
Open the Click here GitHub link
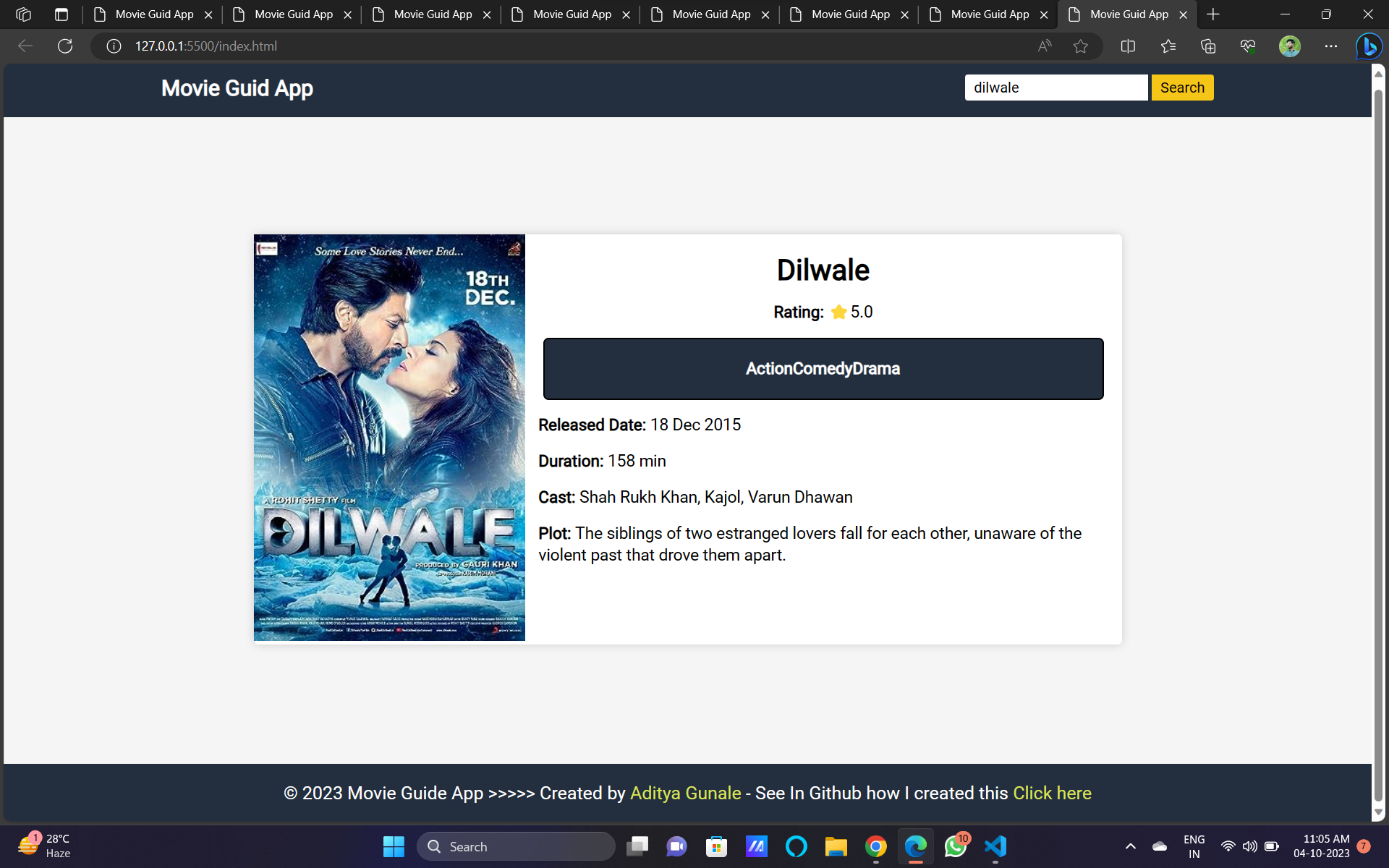click(1052, 793)
